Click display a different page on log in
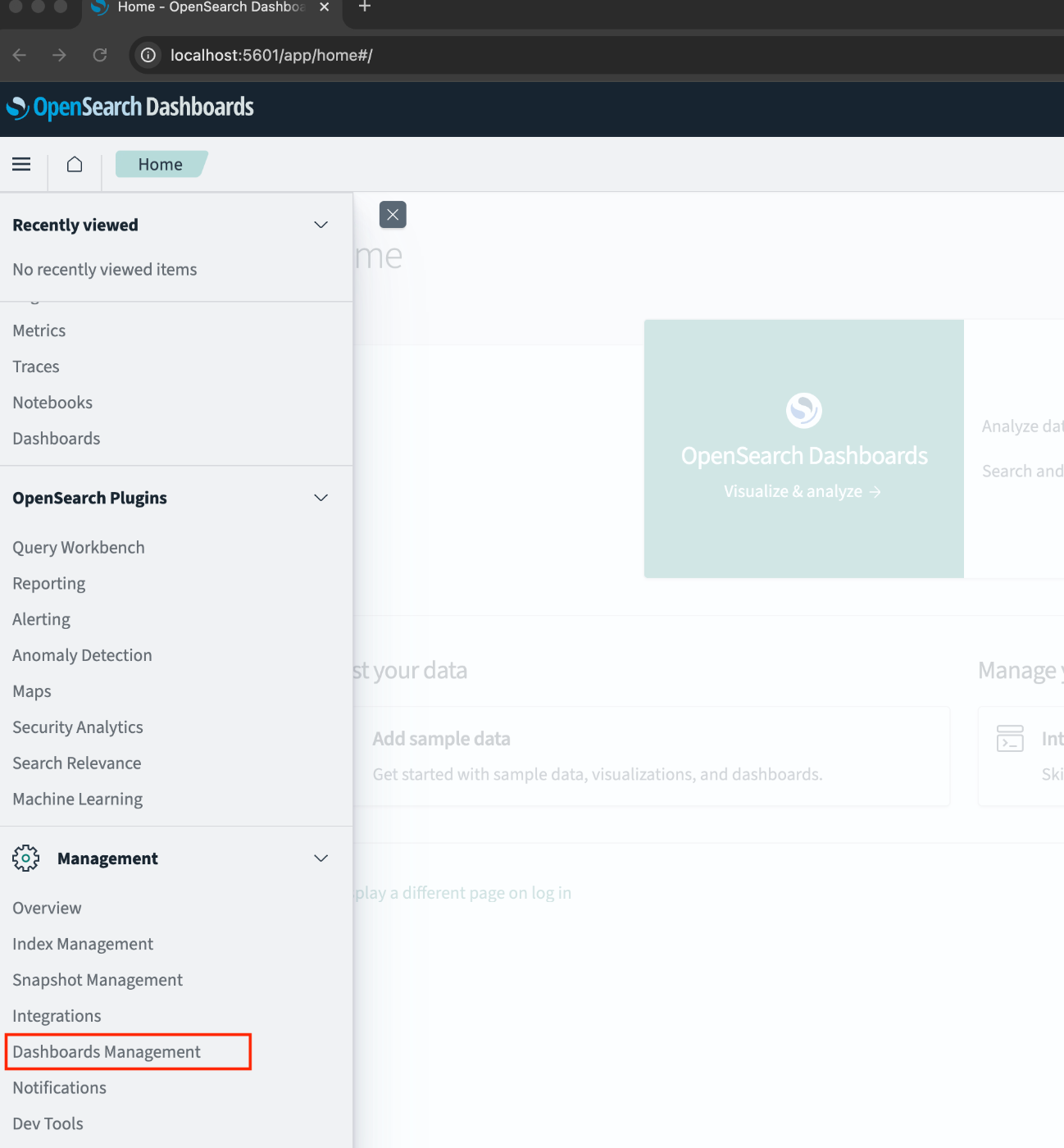1064x1148 pixels. coord(462,893)
